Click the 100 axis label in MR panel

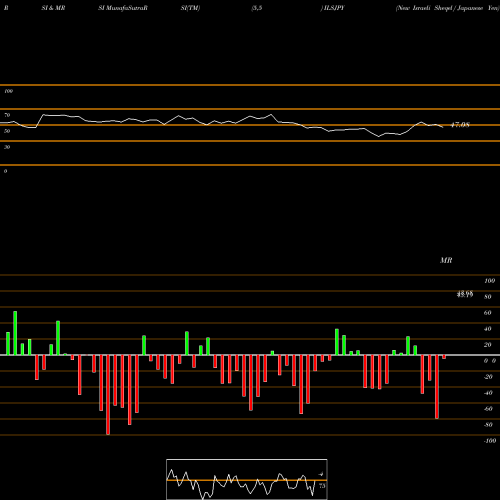490,281
